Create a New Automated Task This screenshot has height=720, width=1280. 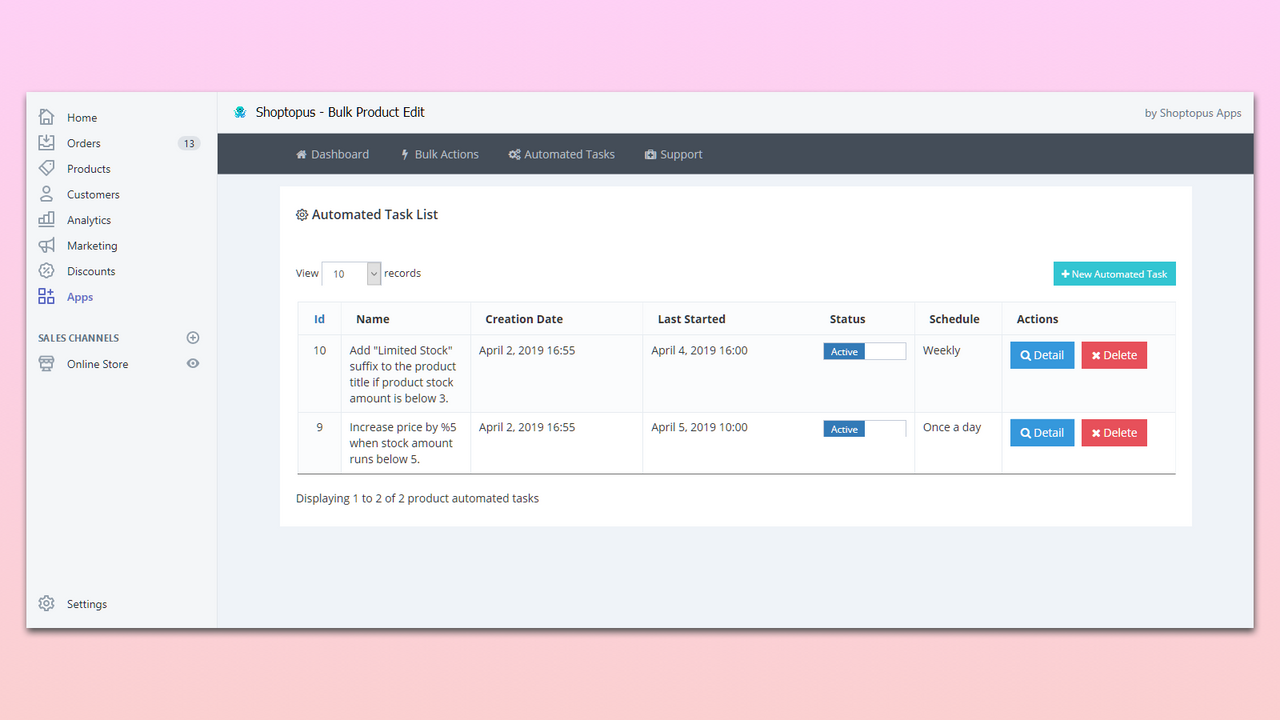(1114, 274)
